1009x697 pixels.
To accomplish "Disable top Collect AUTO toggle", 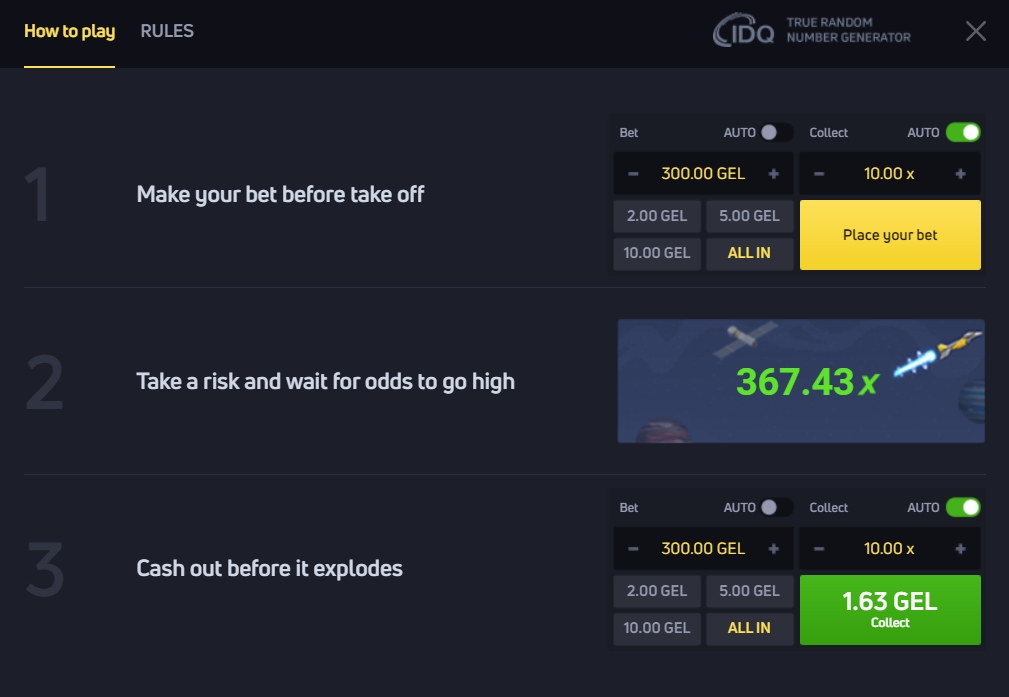I will tap(963, 133).
